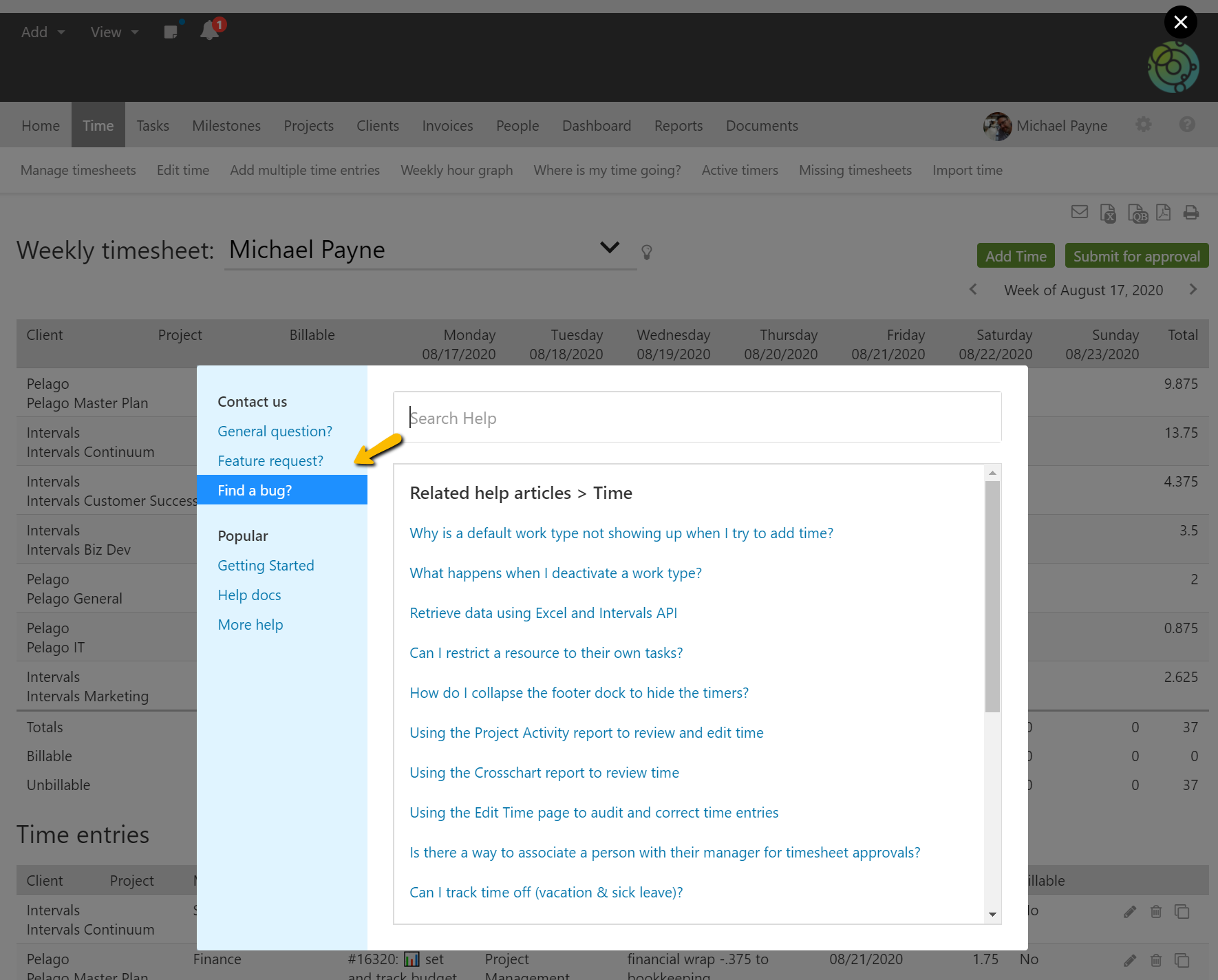1218x980 pixels.
Task: Open the sticky notes icon
Action: click(171, 32)
